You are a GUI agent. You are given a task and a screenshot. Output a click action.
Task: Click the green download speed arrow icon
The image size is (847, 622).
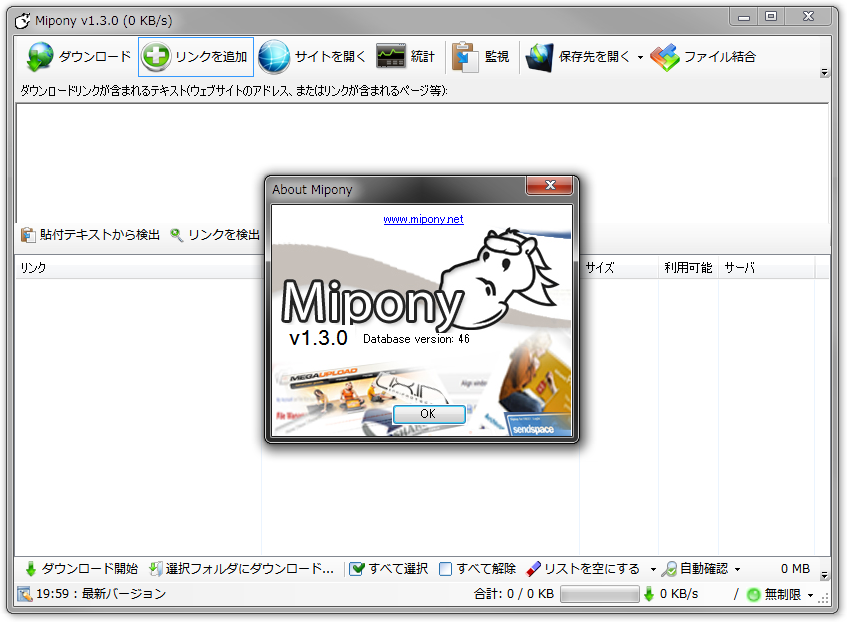click(649, 594)
